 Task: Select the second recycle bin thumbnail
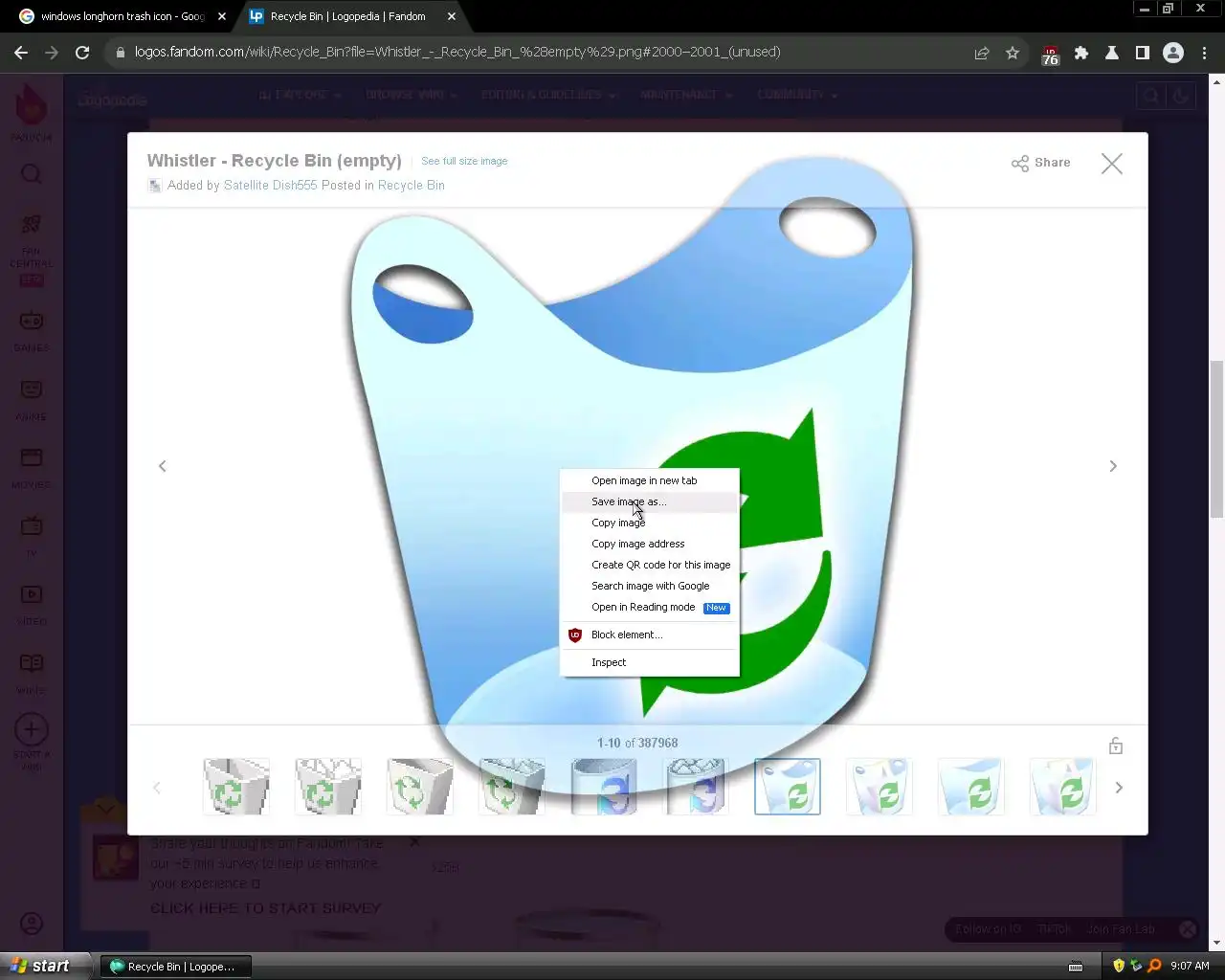[328, 787]
